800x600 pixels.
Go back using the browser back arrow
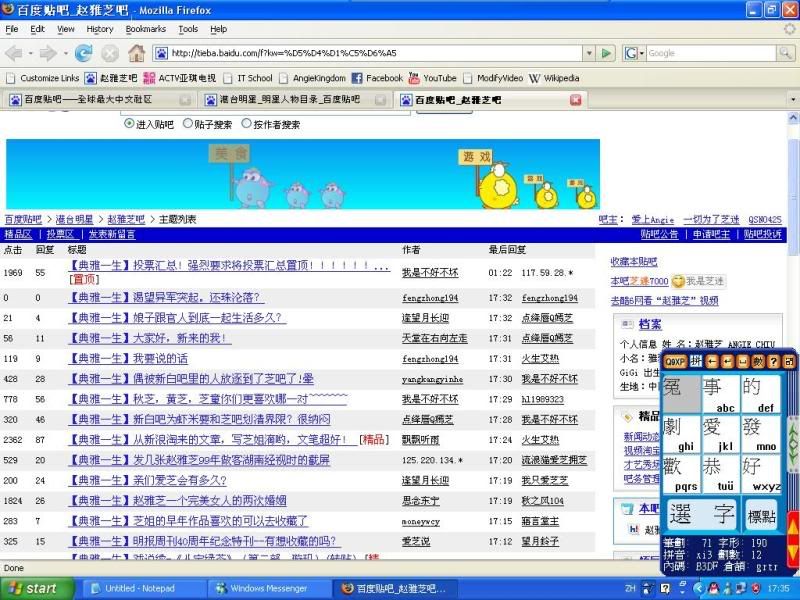tap(14, 53)
